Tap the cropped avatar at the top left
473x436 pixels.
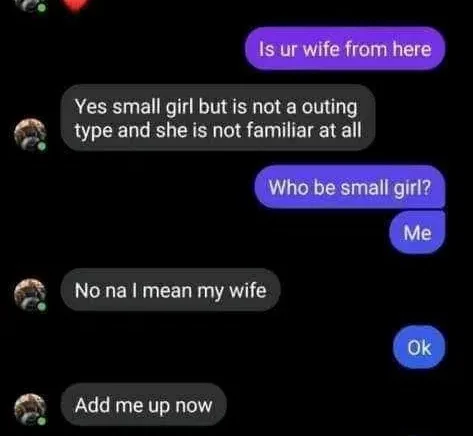(33, 5)
